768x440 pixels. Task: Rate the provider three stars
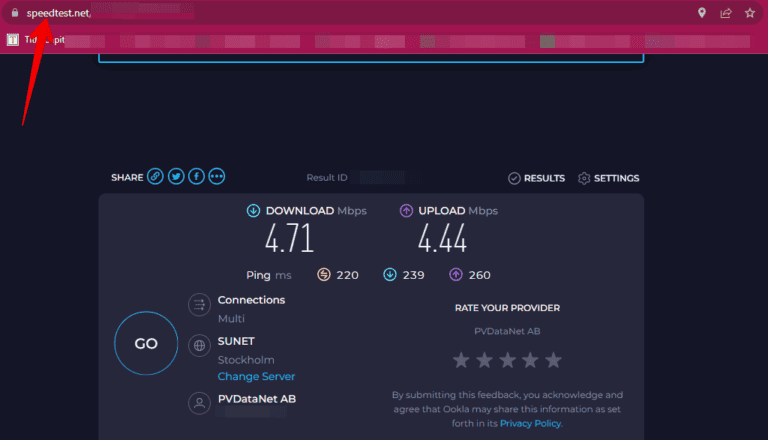point(508,360)
